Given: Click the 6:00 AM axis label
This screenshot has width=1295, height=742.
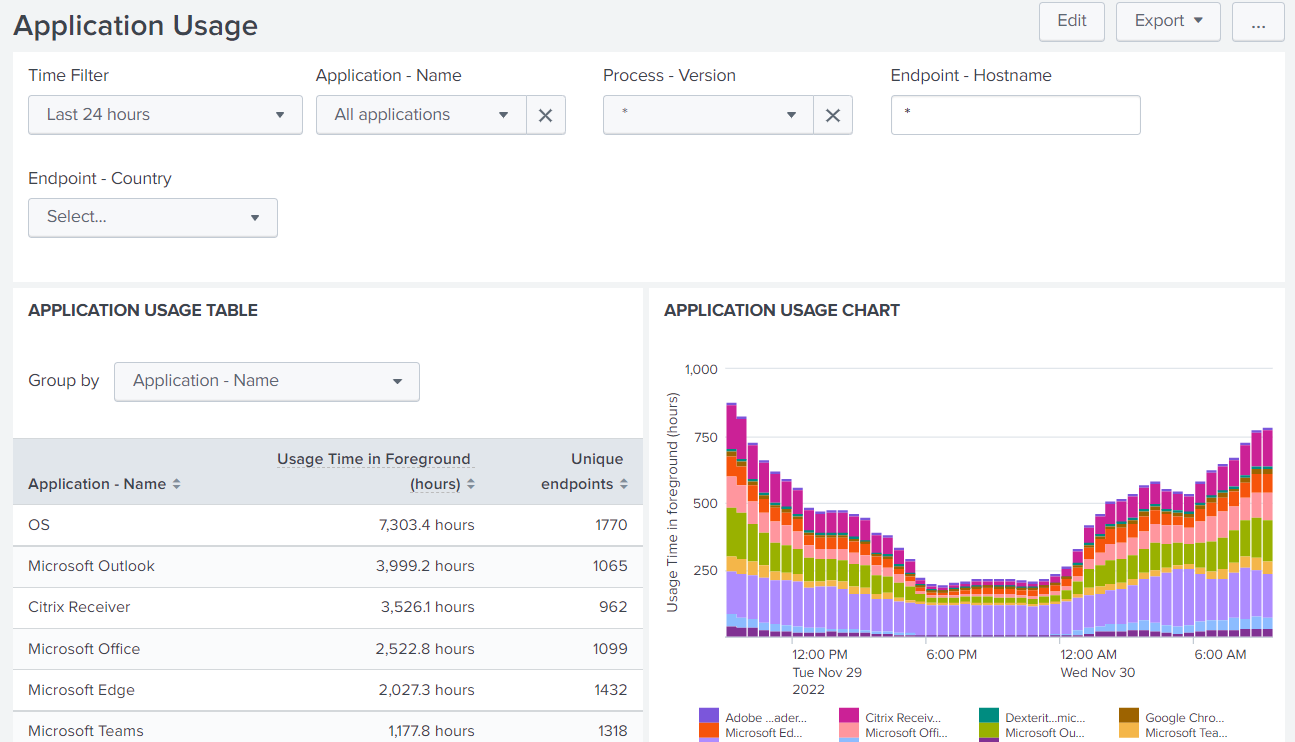Looking at the screenshot, I should click(1221, 655).
